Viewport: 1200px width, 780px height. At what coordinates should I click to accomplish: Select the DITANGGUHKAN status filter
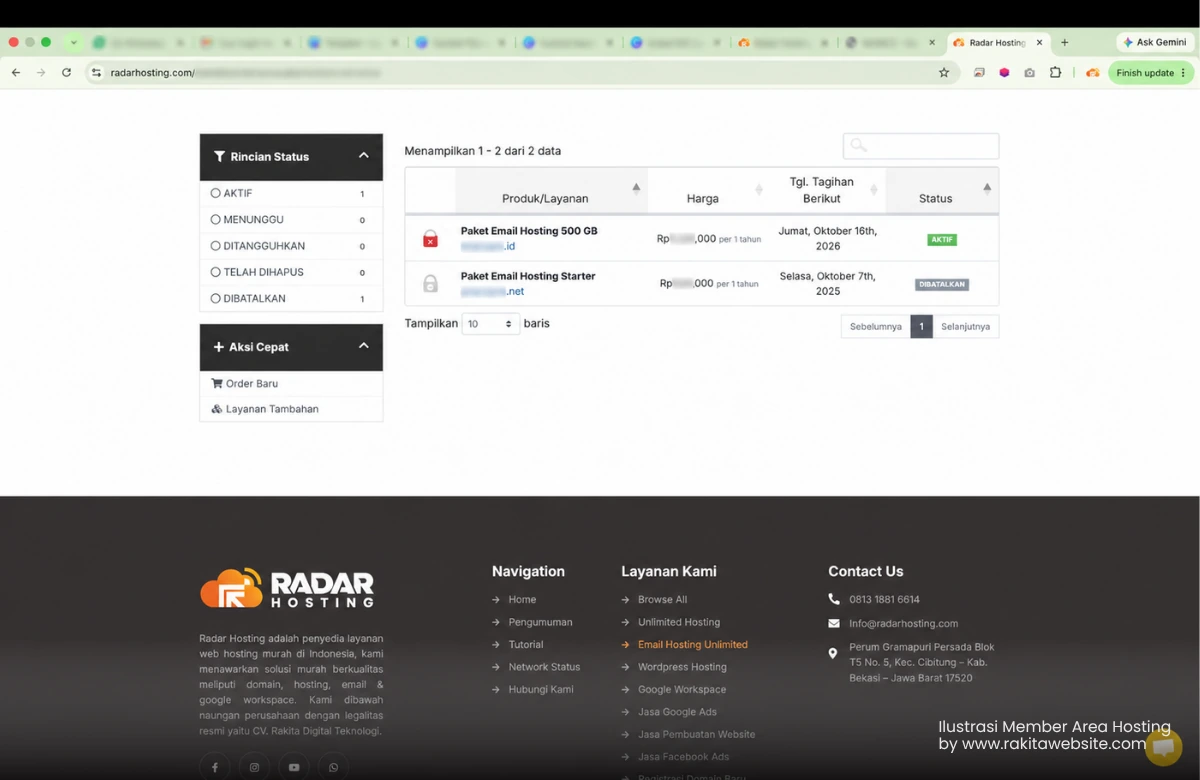tap(291, 245)
